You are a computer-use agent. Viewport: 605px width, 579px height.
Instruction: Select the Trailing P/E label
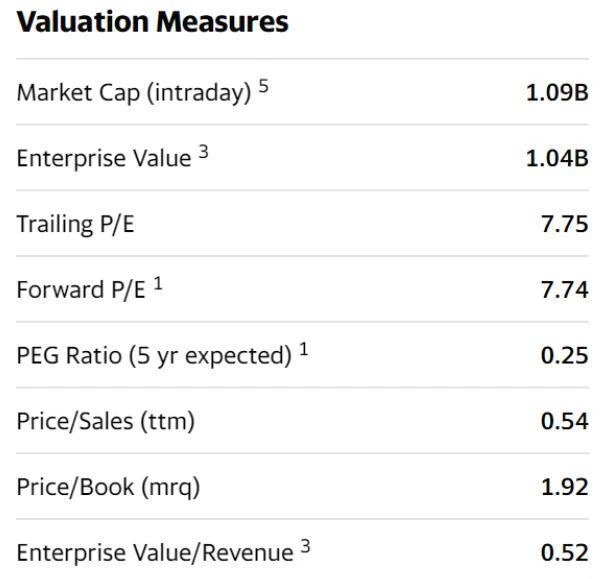tap(75, 224)
